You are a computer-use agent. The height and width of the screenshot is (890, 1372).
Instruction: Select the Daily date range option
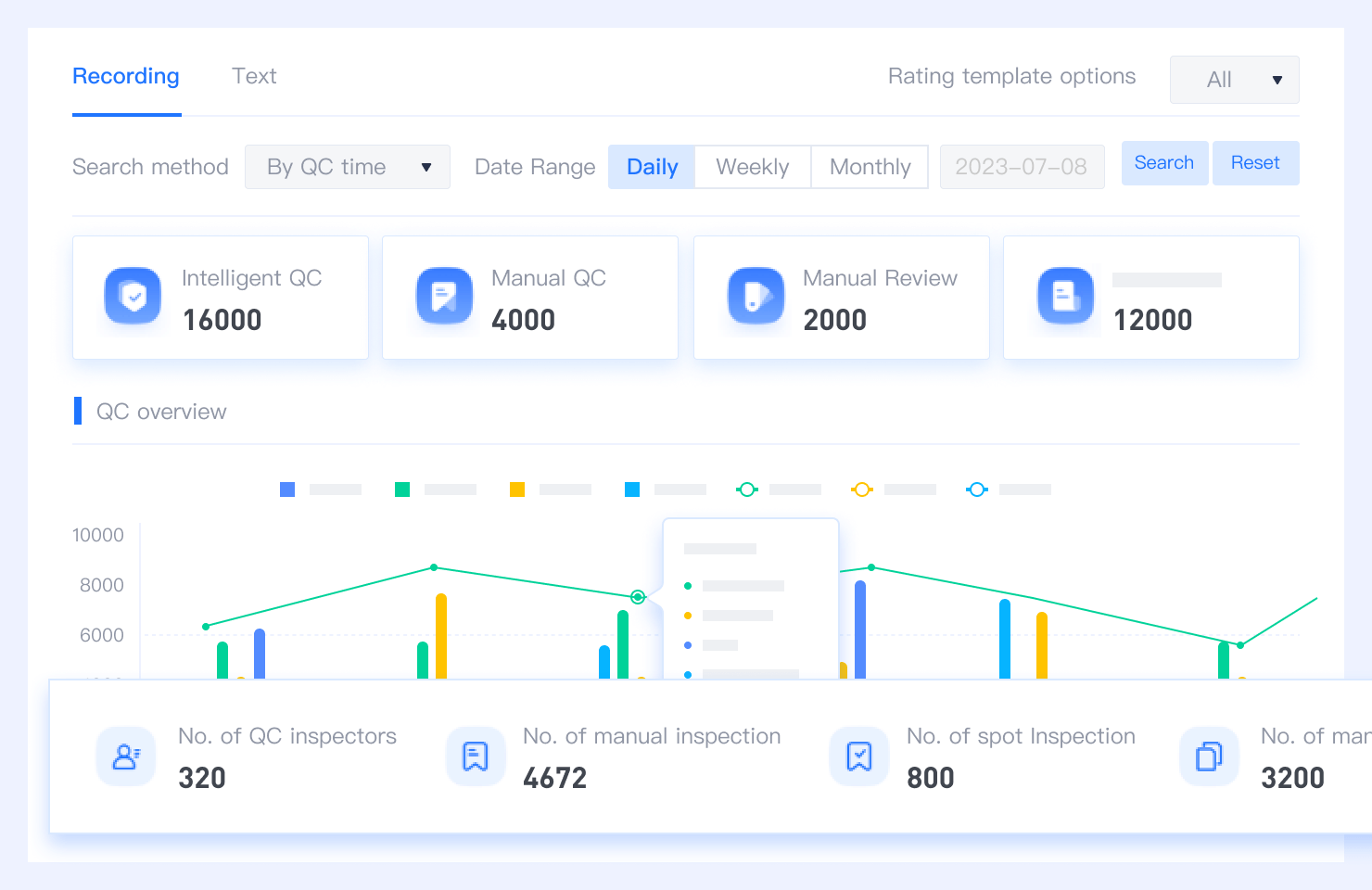pyautogui.click(x=652, y=167)
